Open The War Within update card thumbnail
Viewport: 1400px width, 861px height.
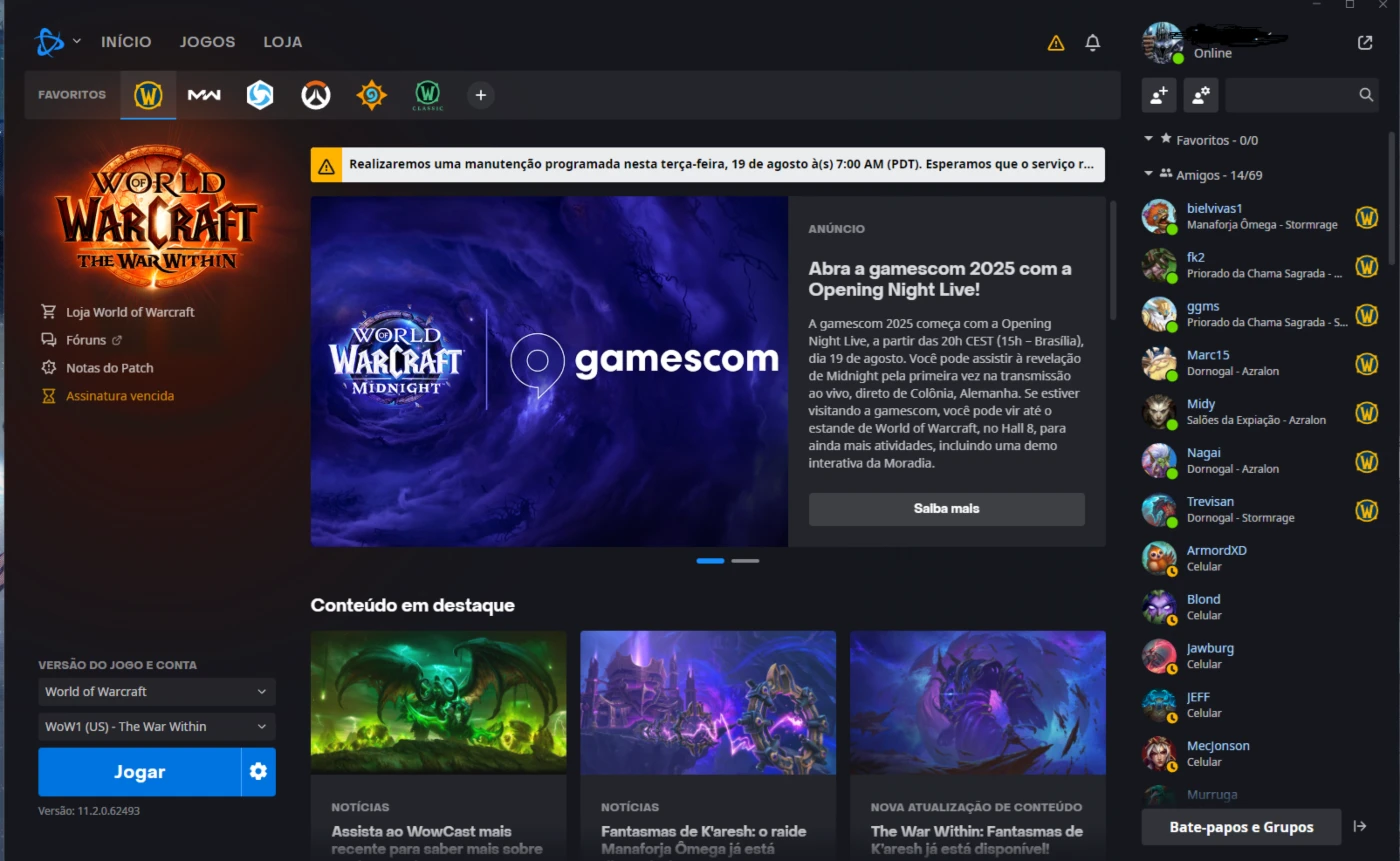click(978, 702)
